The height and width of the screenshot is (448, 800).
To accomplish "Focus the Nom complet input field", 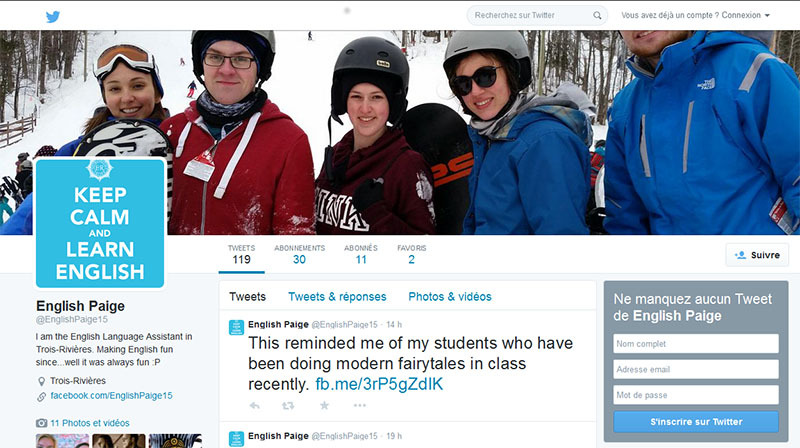I will (x=696, y=344).
